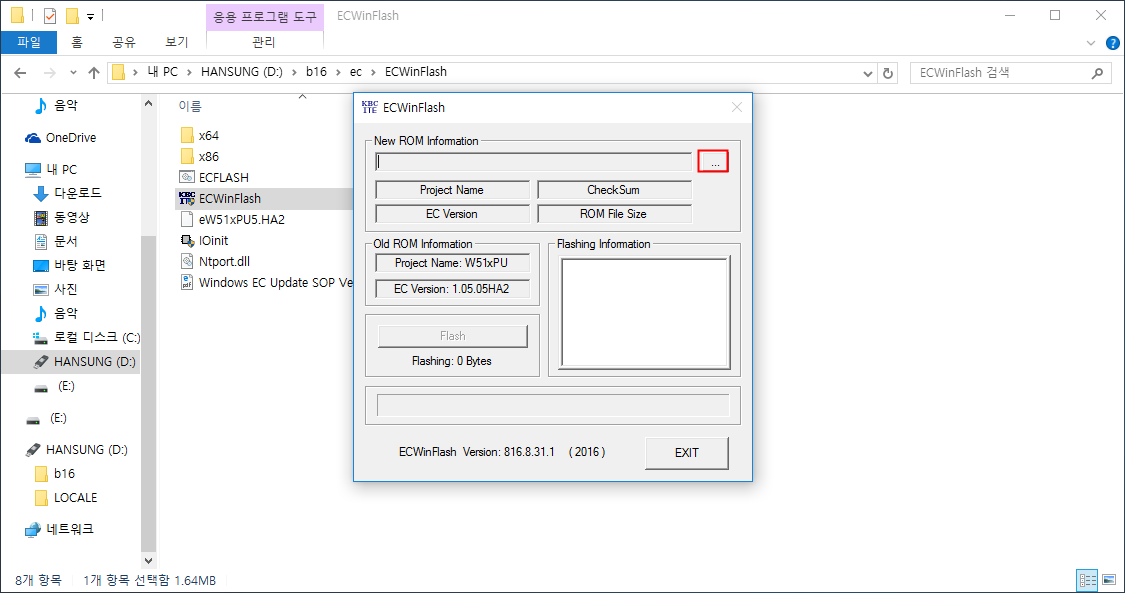Viewport: 1125px width, 593px height.
Task: Click the Up one level arrow
Action: coord(93,72)
